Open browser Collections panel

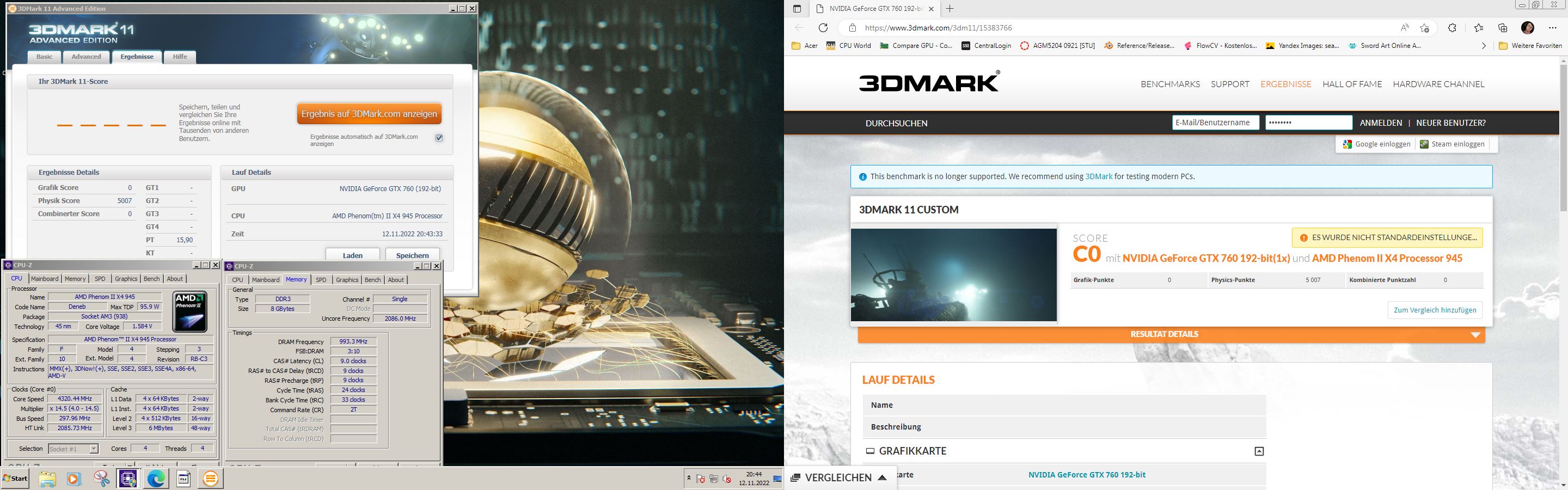1503,28
